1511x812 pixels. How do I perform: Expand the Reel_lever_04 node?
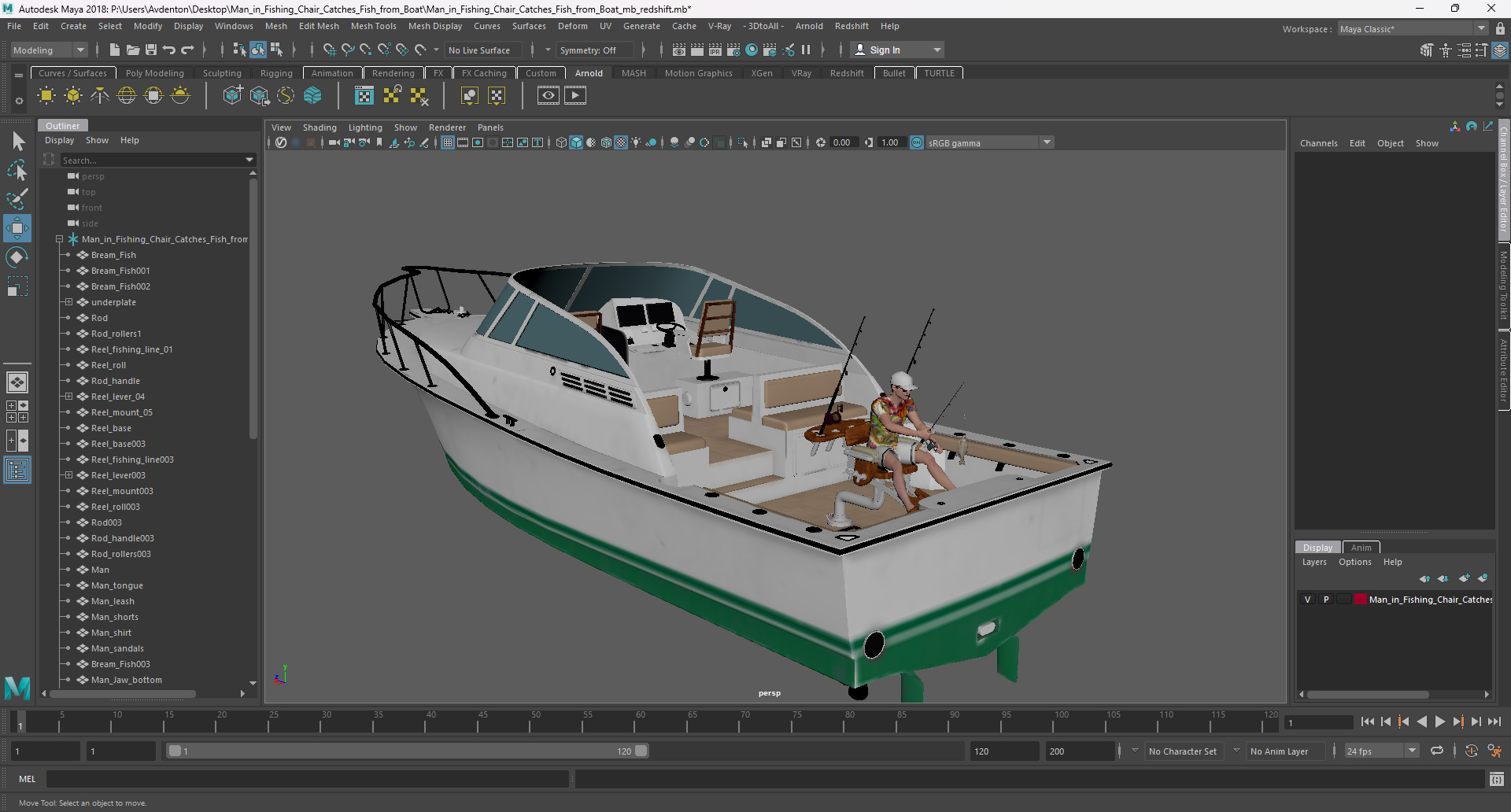pos(68,397)
